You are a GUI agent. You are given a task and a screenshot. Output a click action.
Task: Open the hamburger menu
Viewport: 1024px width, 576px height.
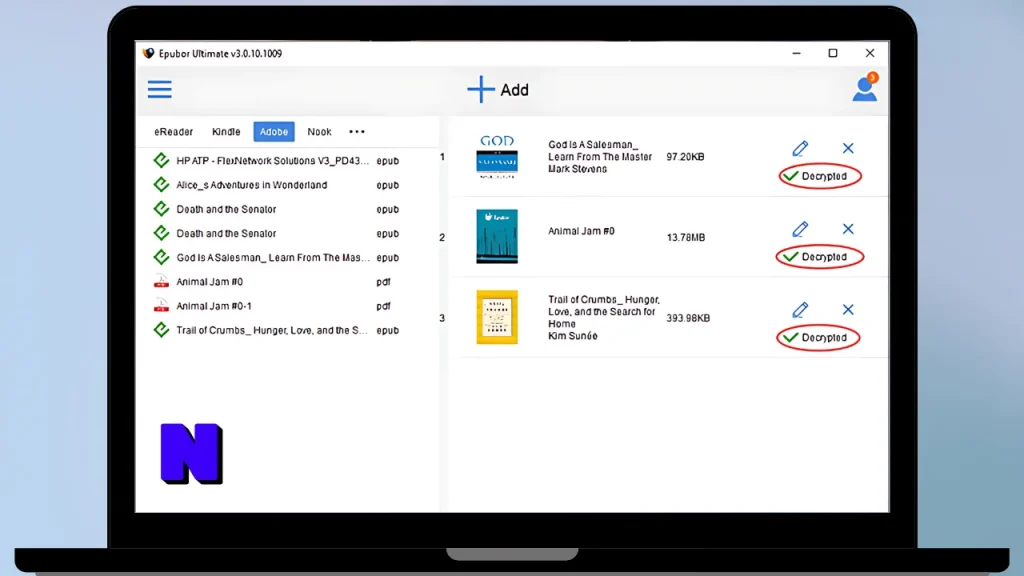point(159,89)
